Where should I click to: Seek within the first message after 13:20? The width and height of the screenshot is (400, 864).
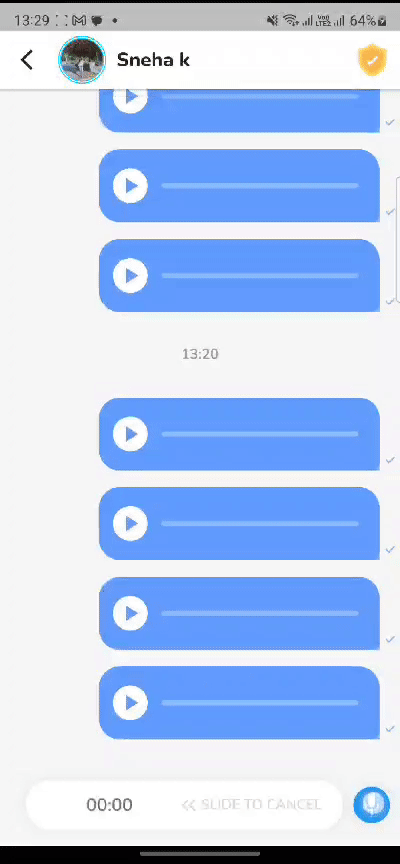click(x=260, y=434)
